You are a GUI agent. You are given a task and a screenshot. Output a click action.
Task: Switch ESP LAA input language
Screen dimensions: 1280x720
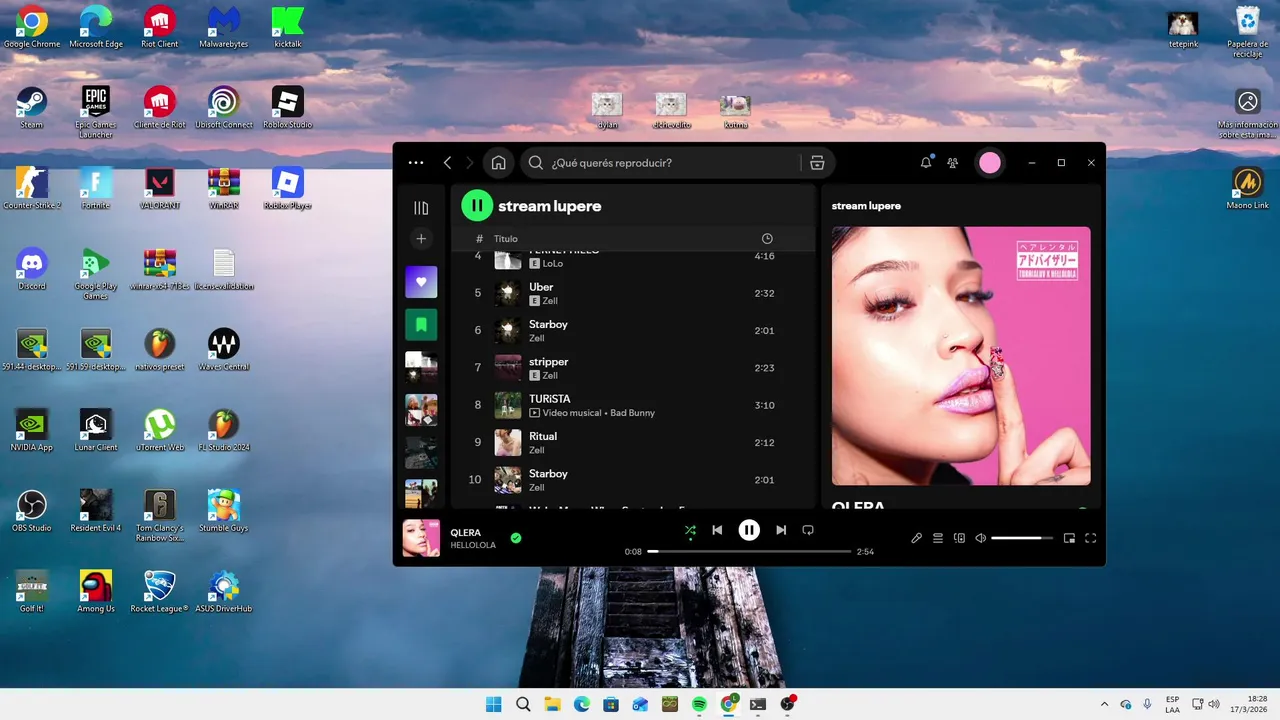click(1172, 704)
